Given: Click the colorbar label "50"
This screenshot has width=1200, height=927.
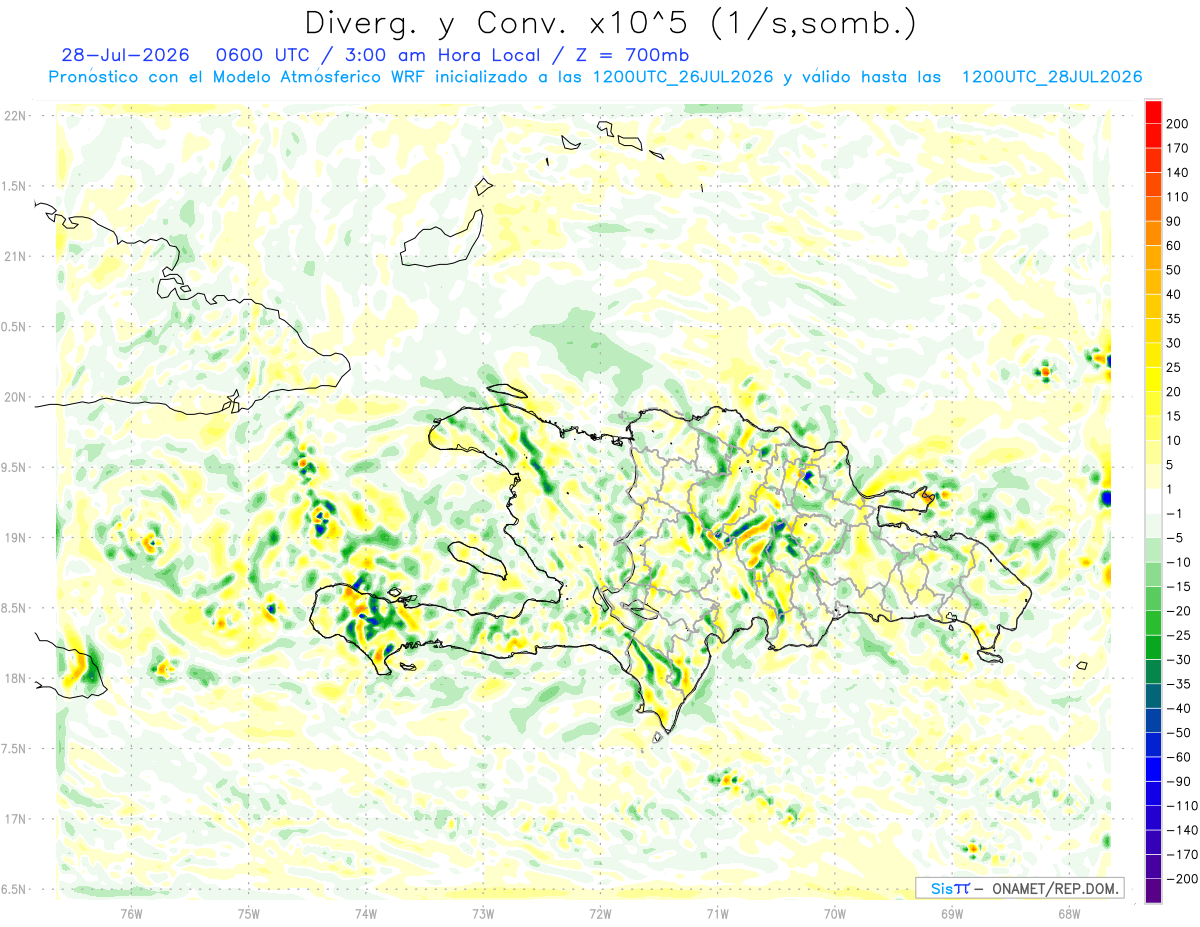Looking at the screenshot, I should (1174, 270).
